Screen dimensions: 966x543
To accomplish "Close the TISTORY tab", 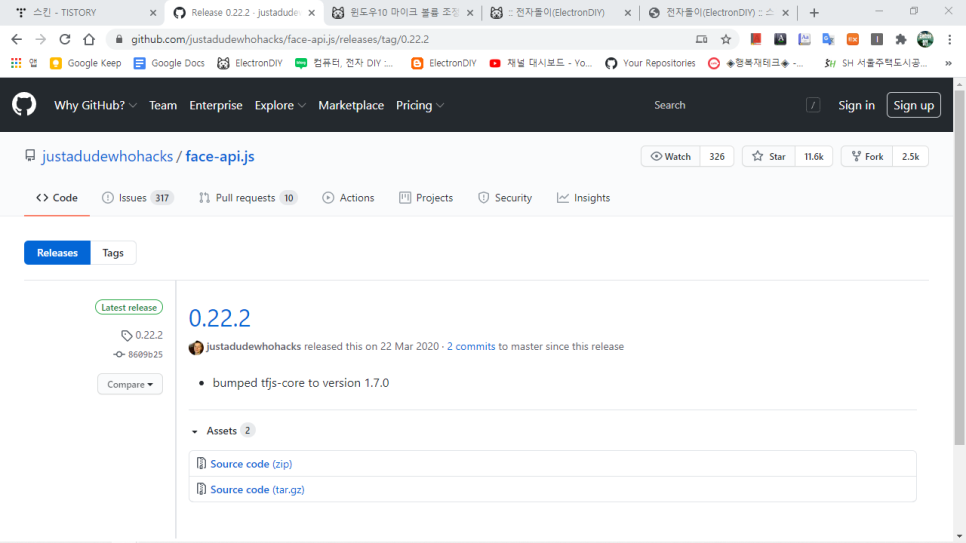I will (153, 12).
